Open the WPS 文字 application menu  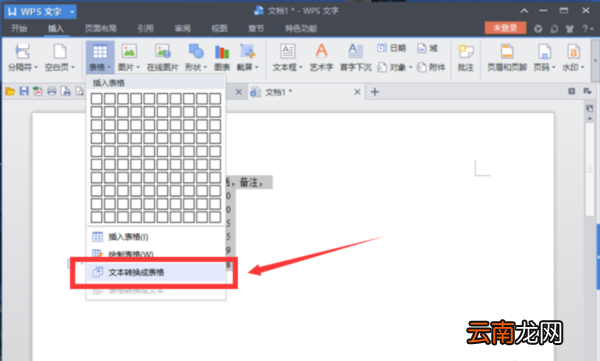click(40, 11)
